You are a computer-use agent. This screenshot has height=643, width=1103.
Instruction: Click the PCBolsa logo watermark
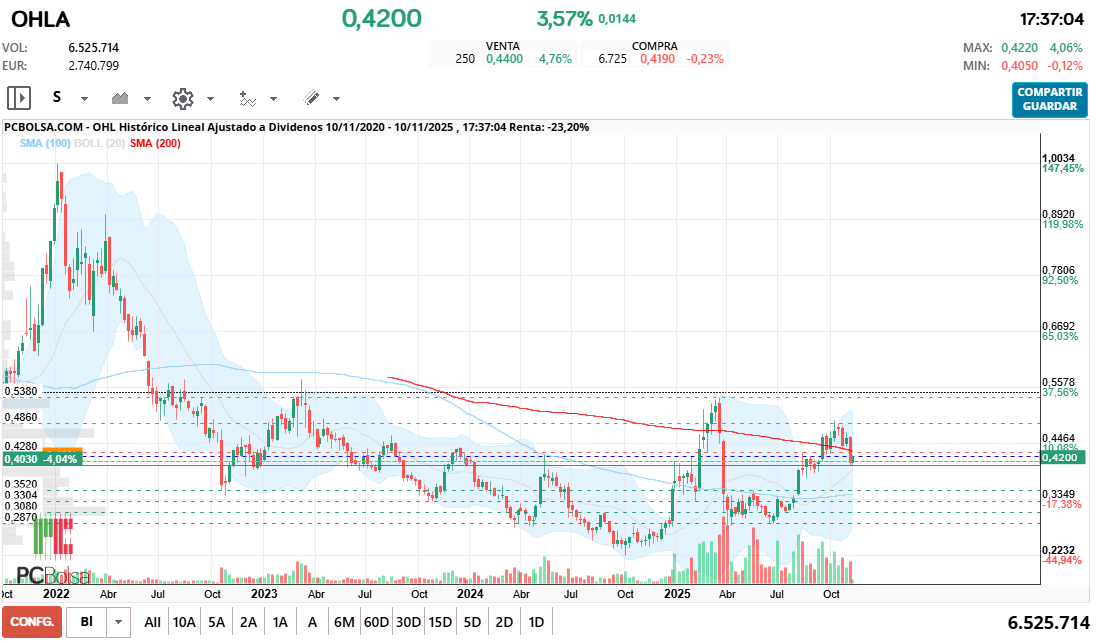coord(52,576)
